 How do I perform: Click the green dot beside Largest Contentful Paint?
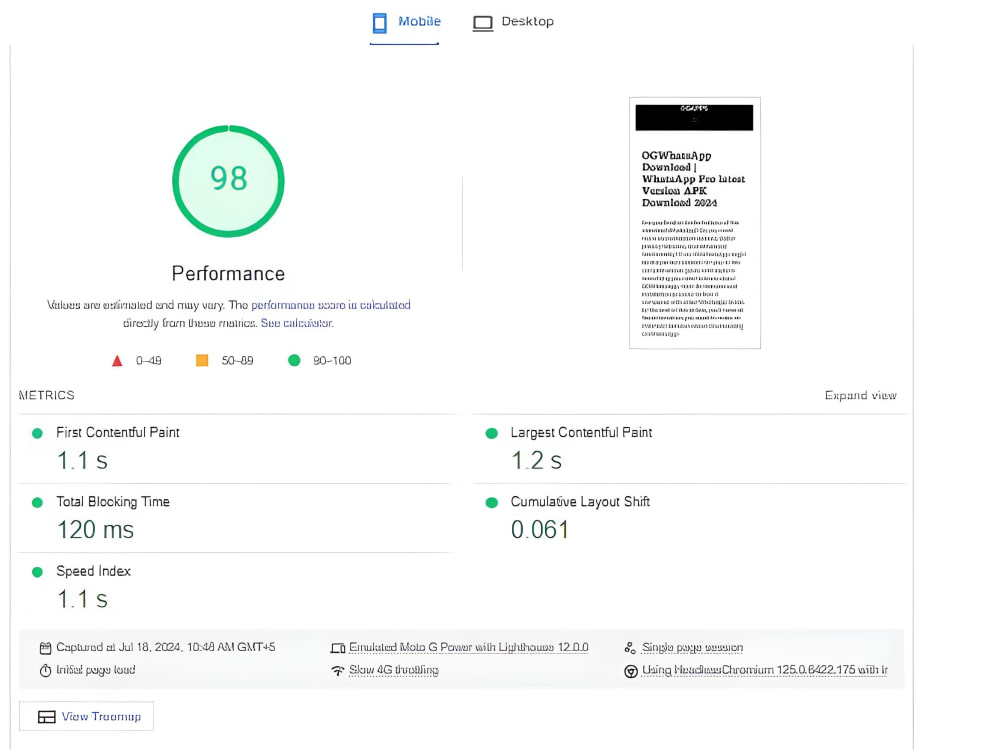click(492, 434)
